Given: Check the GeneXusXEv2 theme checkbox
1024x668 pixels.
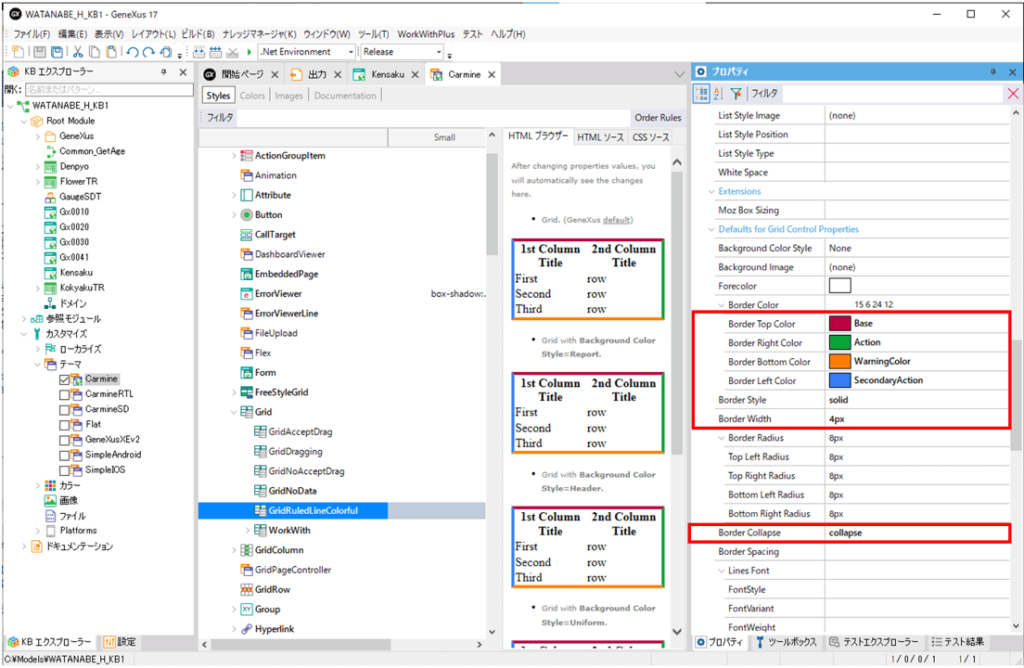Looking at the screenshot, I should [x=64, y=440].
